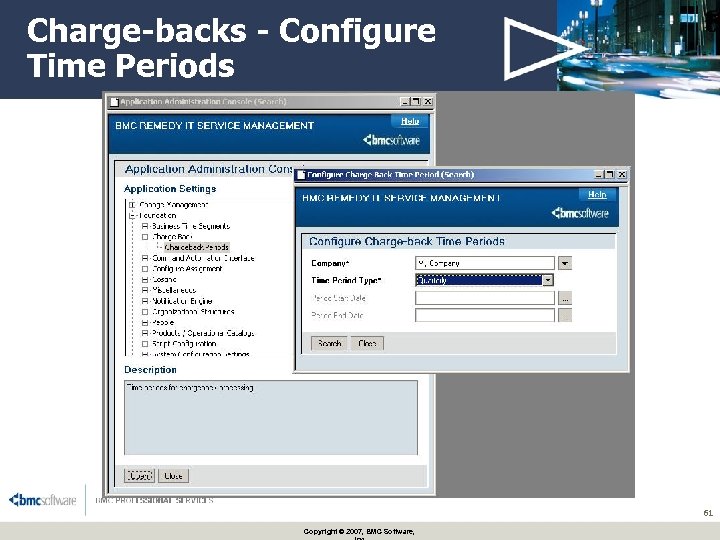This screenshot has height=540, width=720.
Task: Click into the Company field
Action: point(485,263)
